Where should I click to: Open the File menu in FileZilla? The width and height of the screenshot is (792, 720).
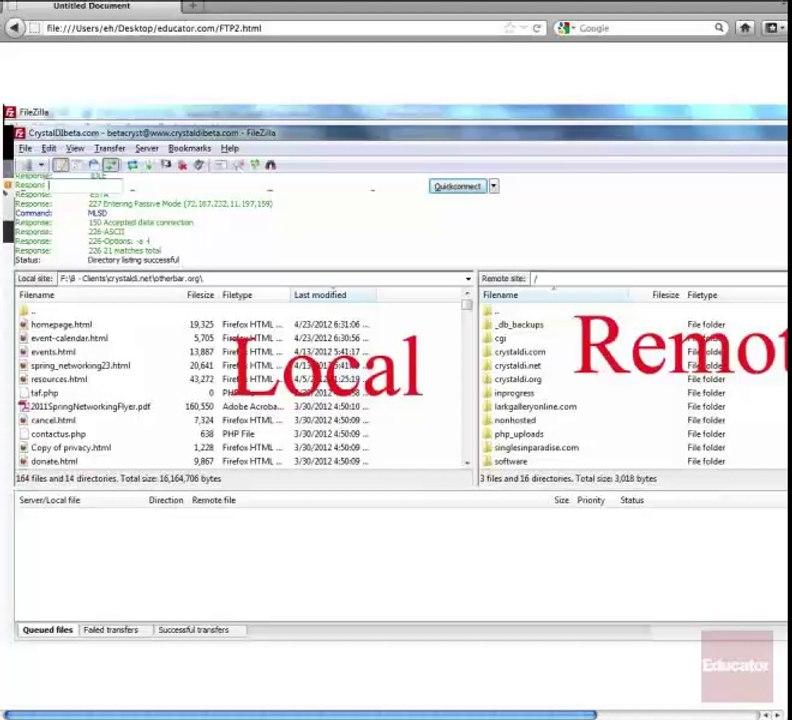[25, 149]
